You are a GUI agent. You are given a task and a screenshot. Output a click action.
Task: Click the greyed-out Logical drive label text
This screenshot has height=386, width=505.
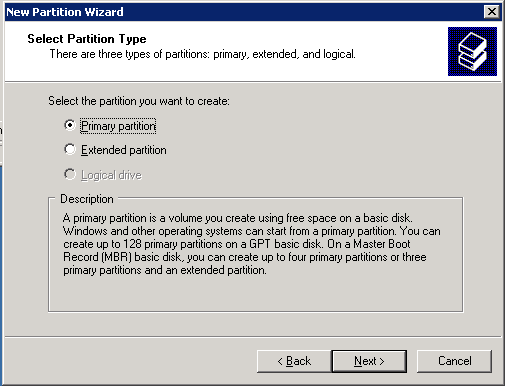pos(111,175)
